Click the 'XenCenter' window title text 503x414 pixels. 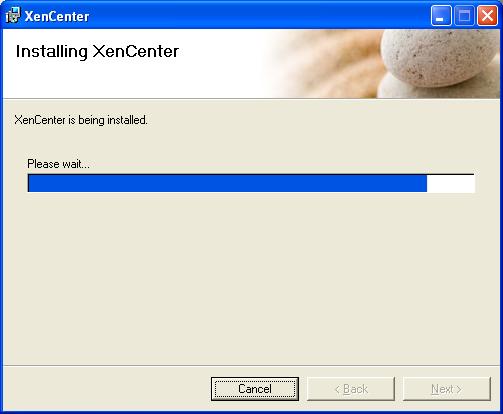click(57, 16)
